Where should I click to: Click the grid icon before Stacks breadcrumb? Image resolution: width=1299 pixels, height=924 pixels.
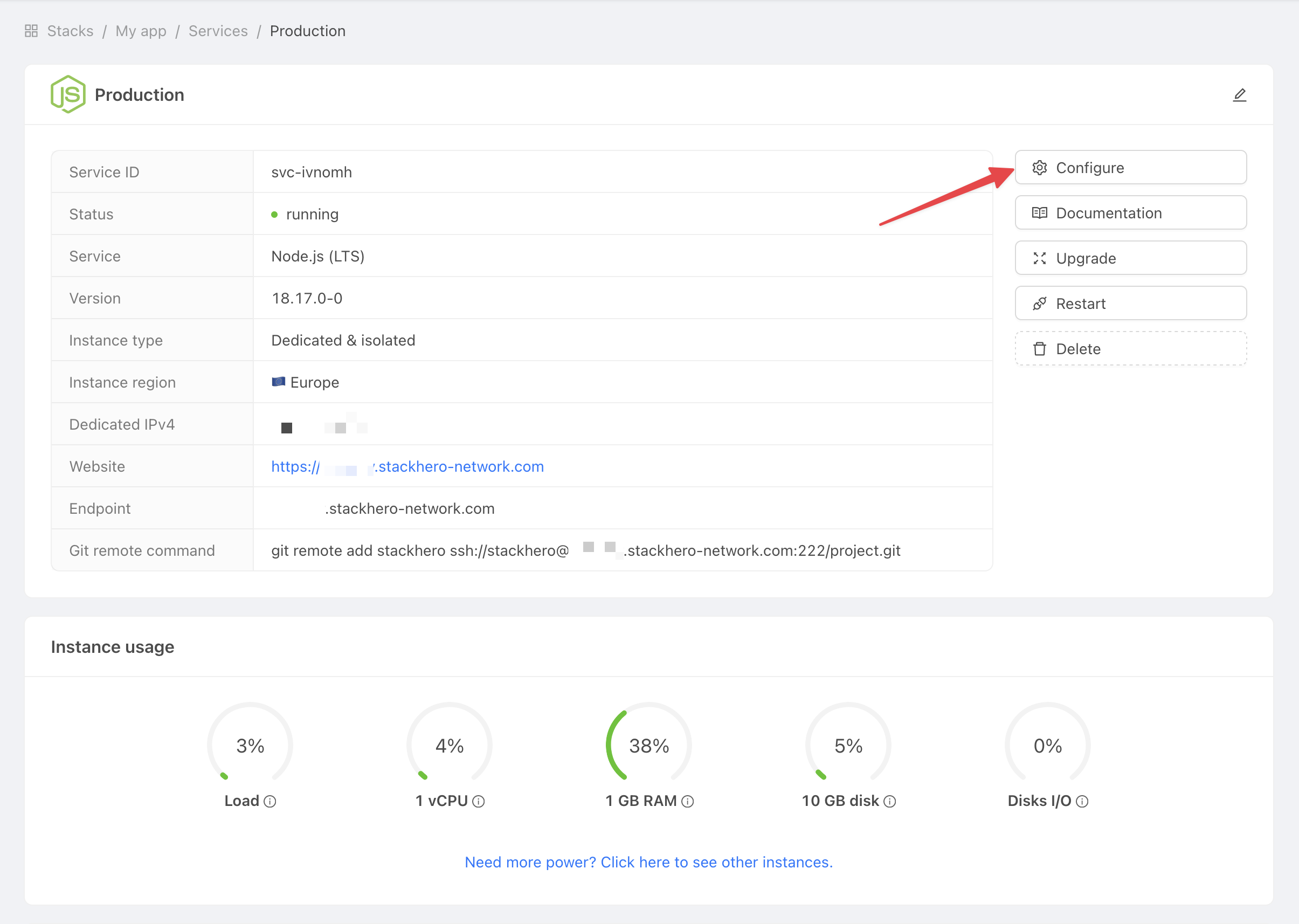[31, 31]
